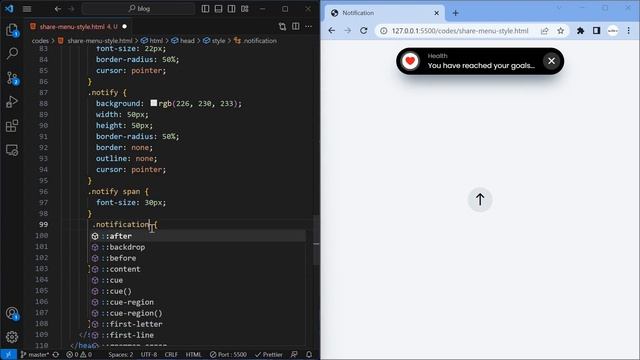Screen dimensions: 640x360
Task: Toggle the secondary side bar layout icon
Action: point(231,9)
